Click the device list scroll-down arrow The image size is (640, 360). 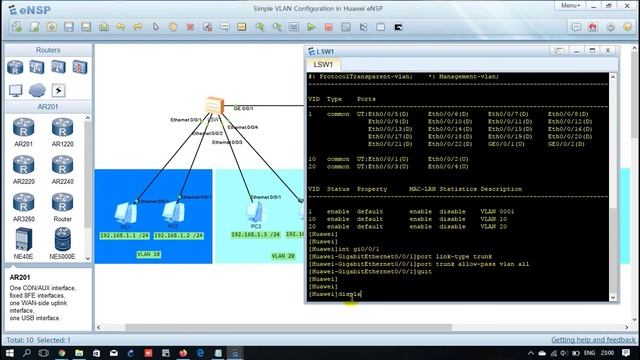click(88, 259)
